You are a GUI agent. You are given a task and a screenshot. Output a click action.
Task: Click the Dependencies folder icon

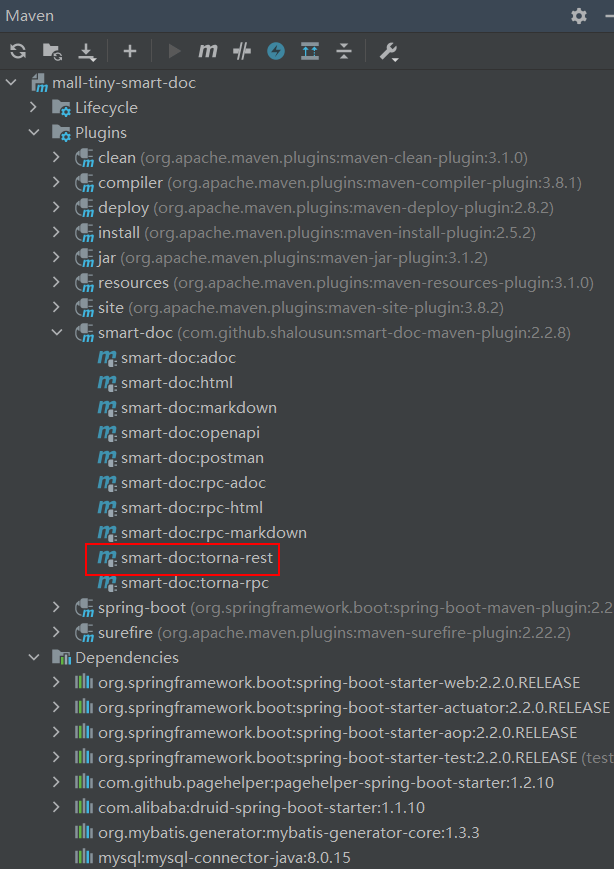tap(61, 658)
